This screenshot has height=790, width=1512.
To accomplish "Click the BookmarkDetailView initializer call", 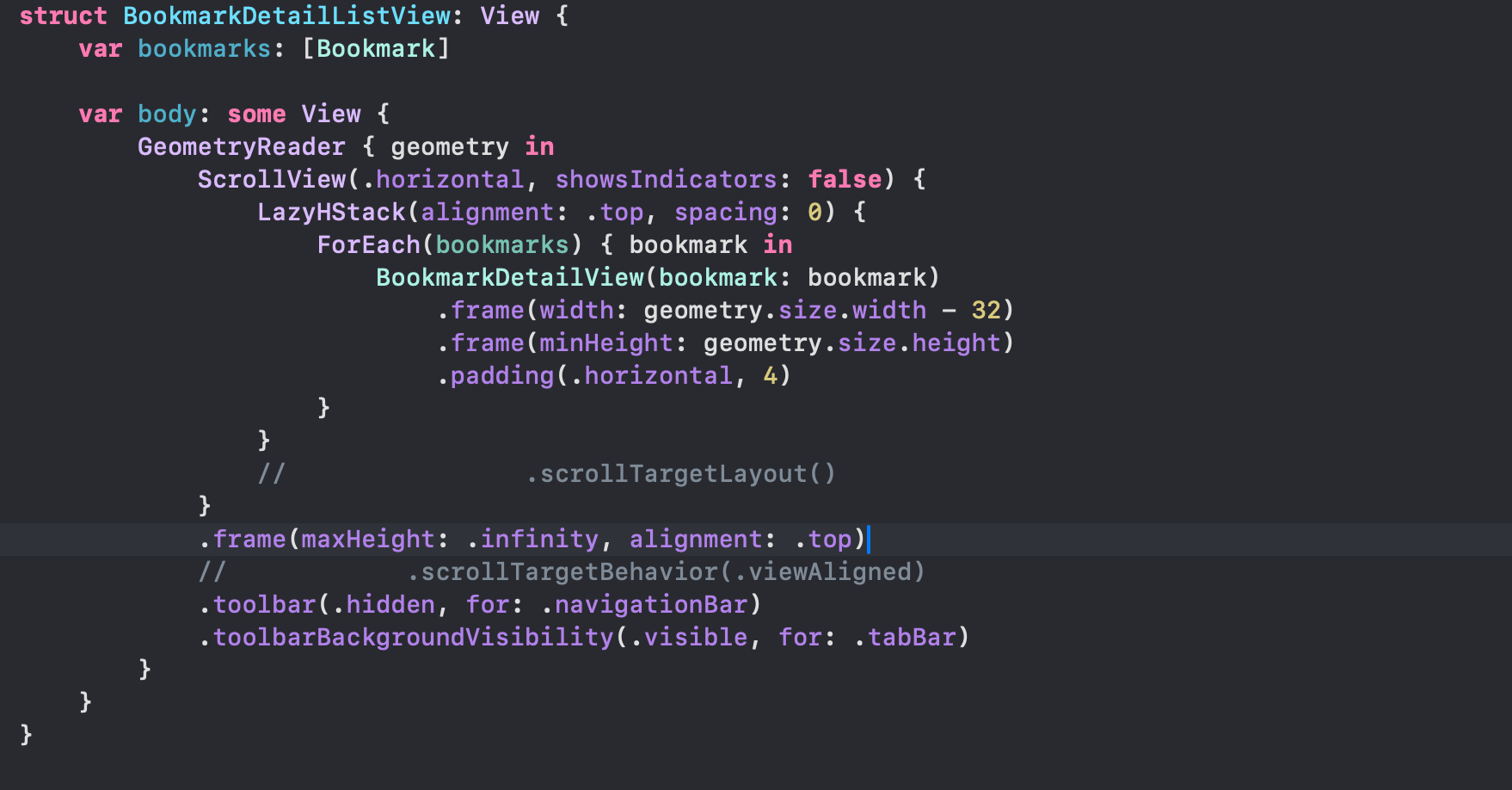I will [x=509, y=278].
